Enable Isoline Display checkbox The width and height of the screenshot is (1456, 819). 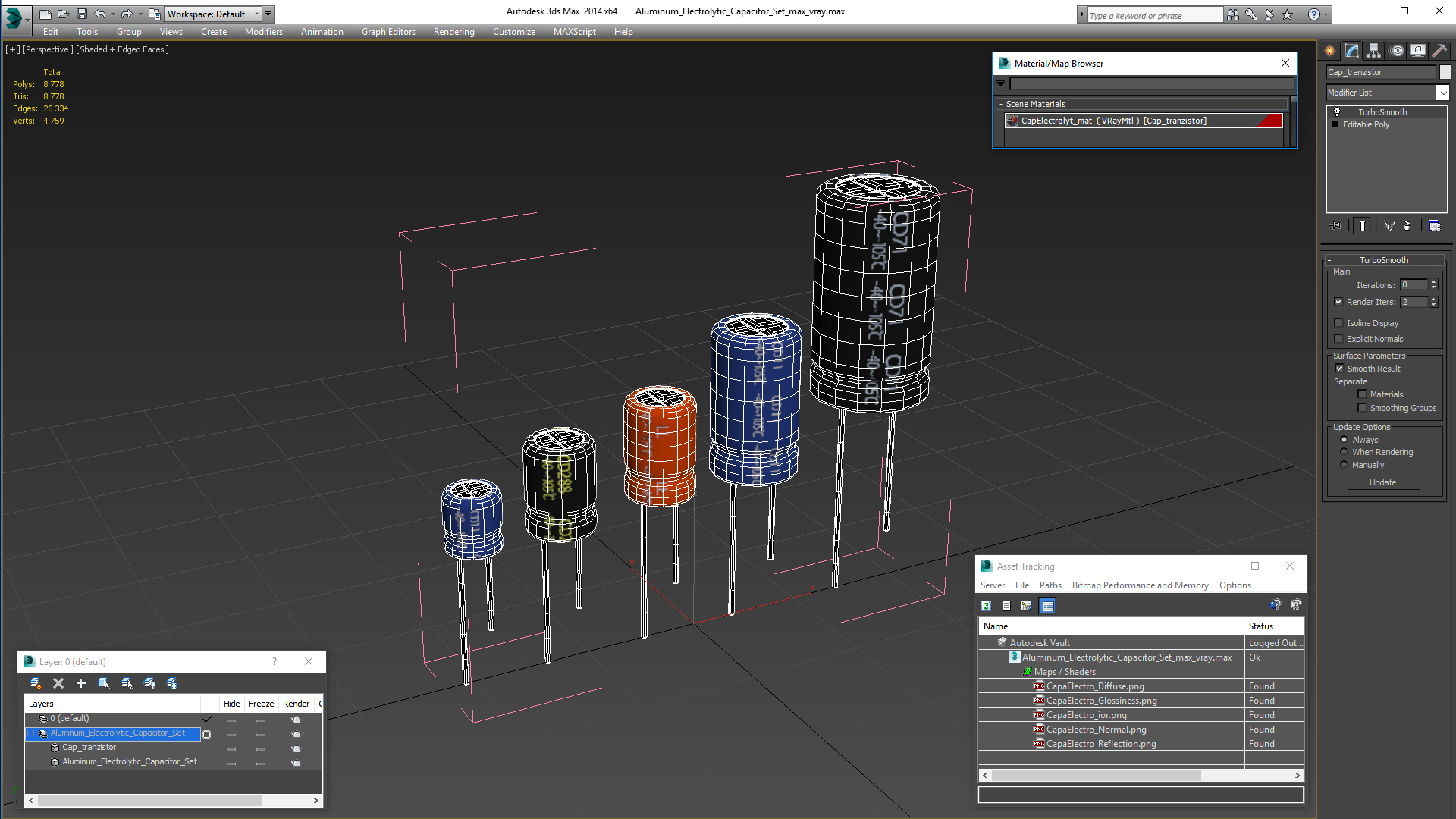pos(1339,323)
